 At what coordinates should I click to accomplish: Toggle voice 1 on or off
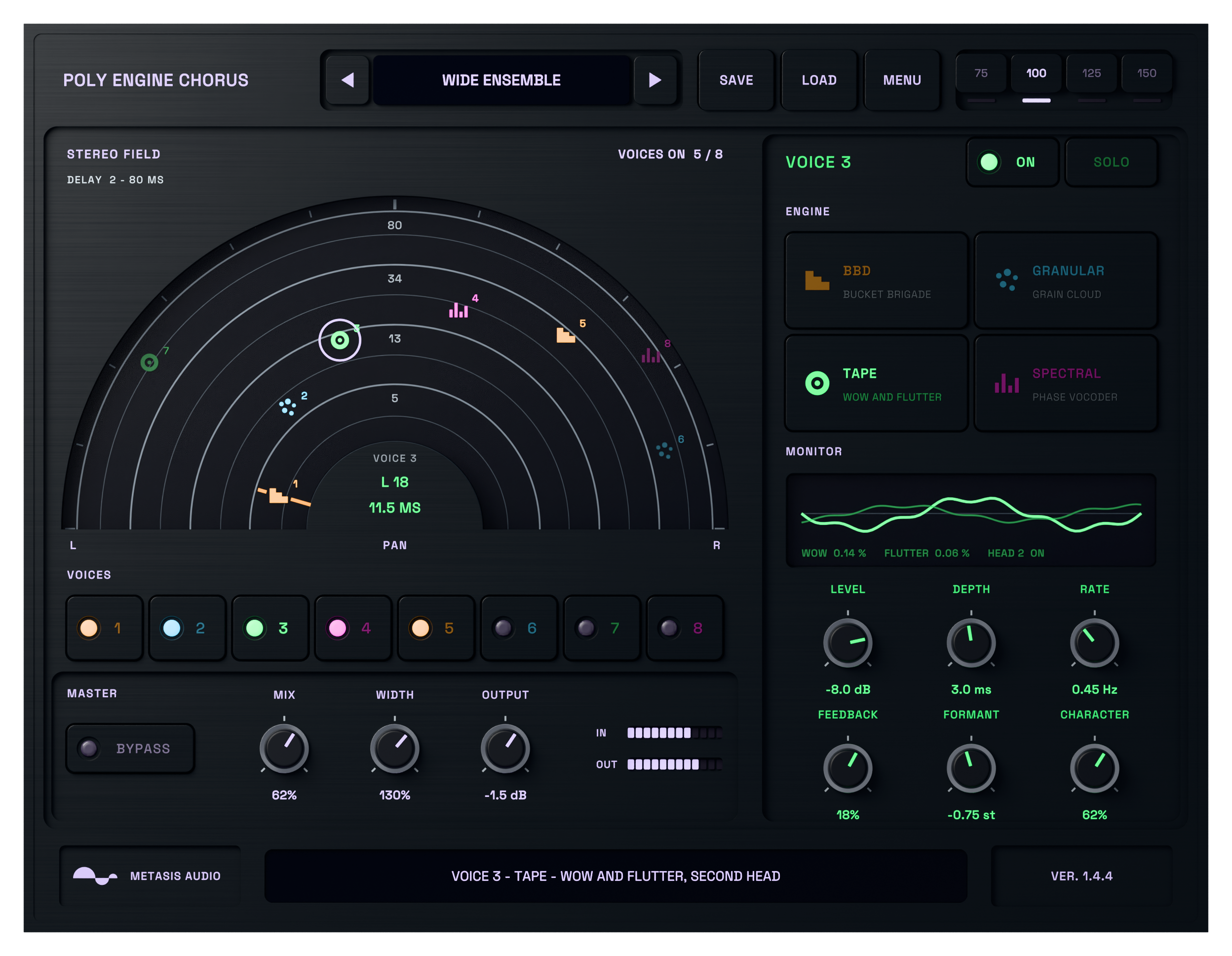(104, 628)
